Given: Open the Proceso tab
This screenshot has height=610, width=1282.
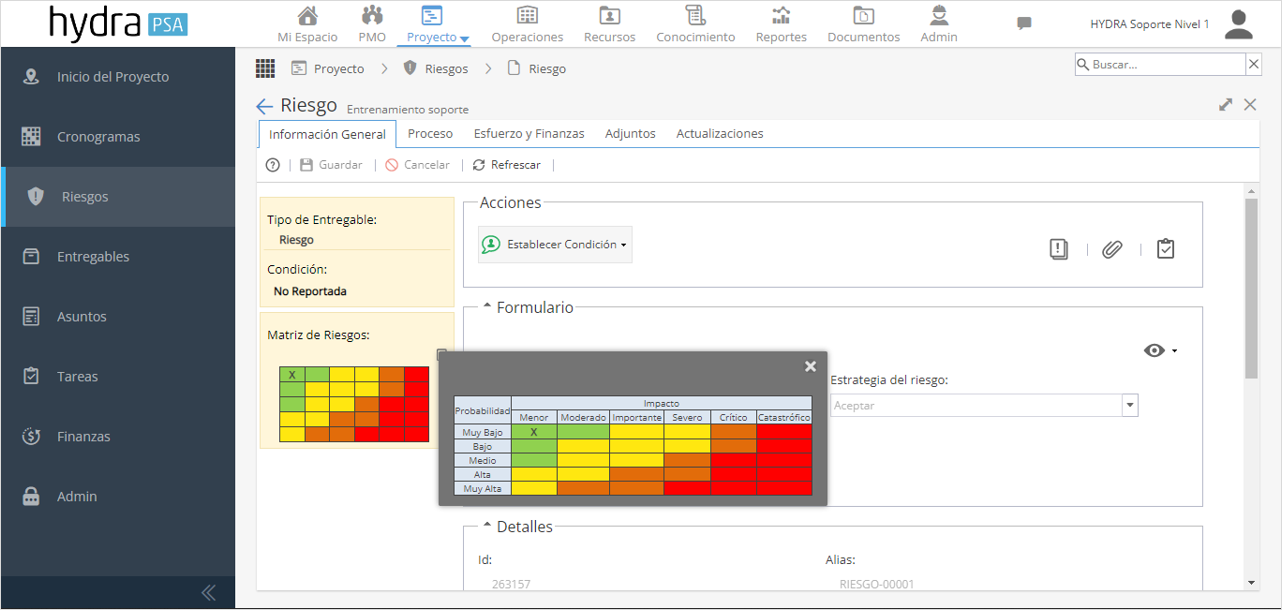Looking at the screenshot, I should click(430, 133).
